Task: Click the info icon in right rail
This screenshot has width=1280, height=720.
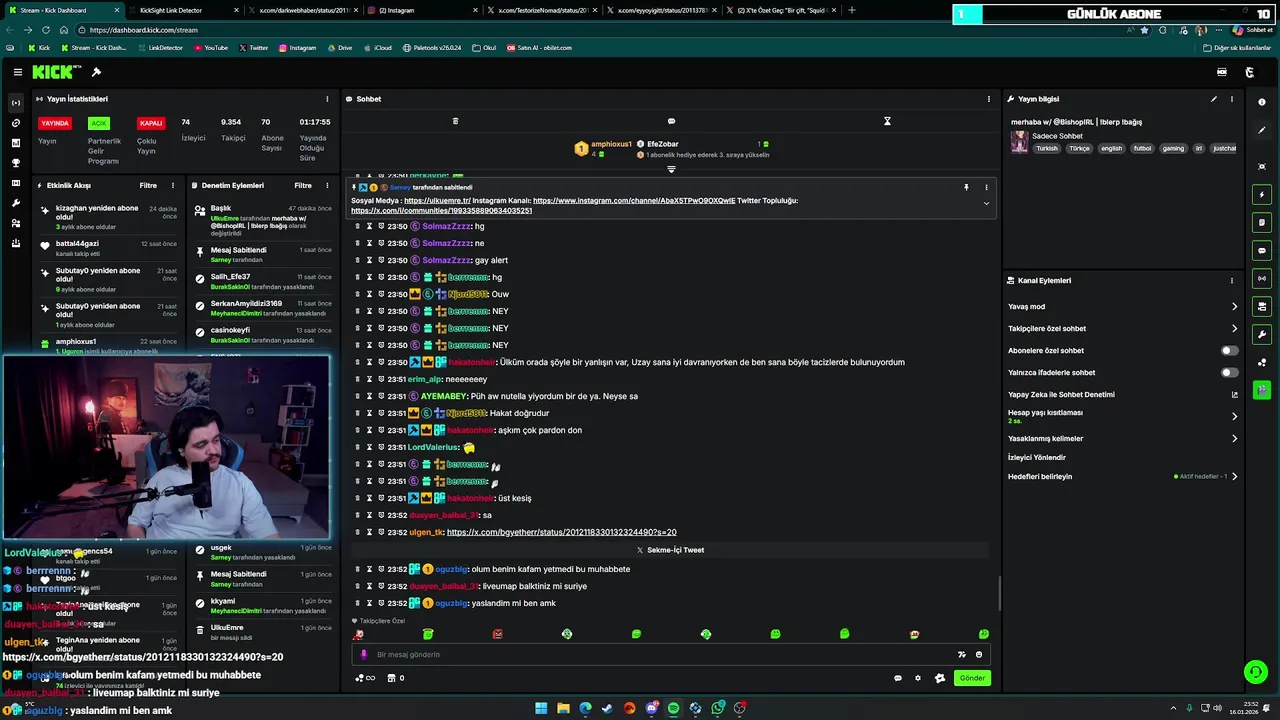Action: click(1262, 102)
